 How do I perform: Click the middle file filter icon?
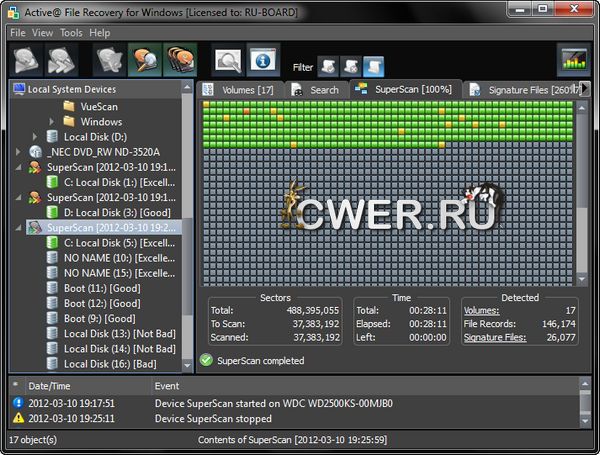pos(350,67)
